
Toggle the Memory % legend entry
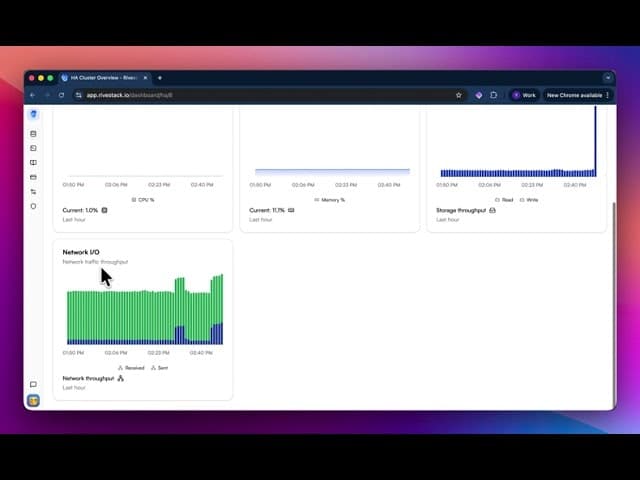330,200
